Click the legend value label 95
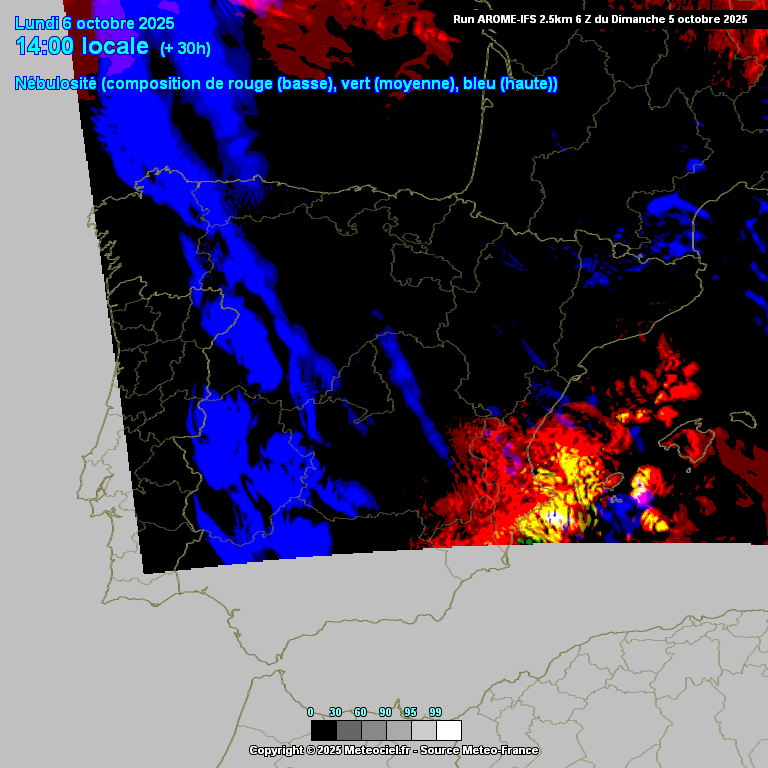Image resolution: width=768 pixels, height=768 pixels. click(411, 712)
